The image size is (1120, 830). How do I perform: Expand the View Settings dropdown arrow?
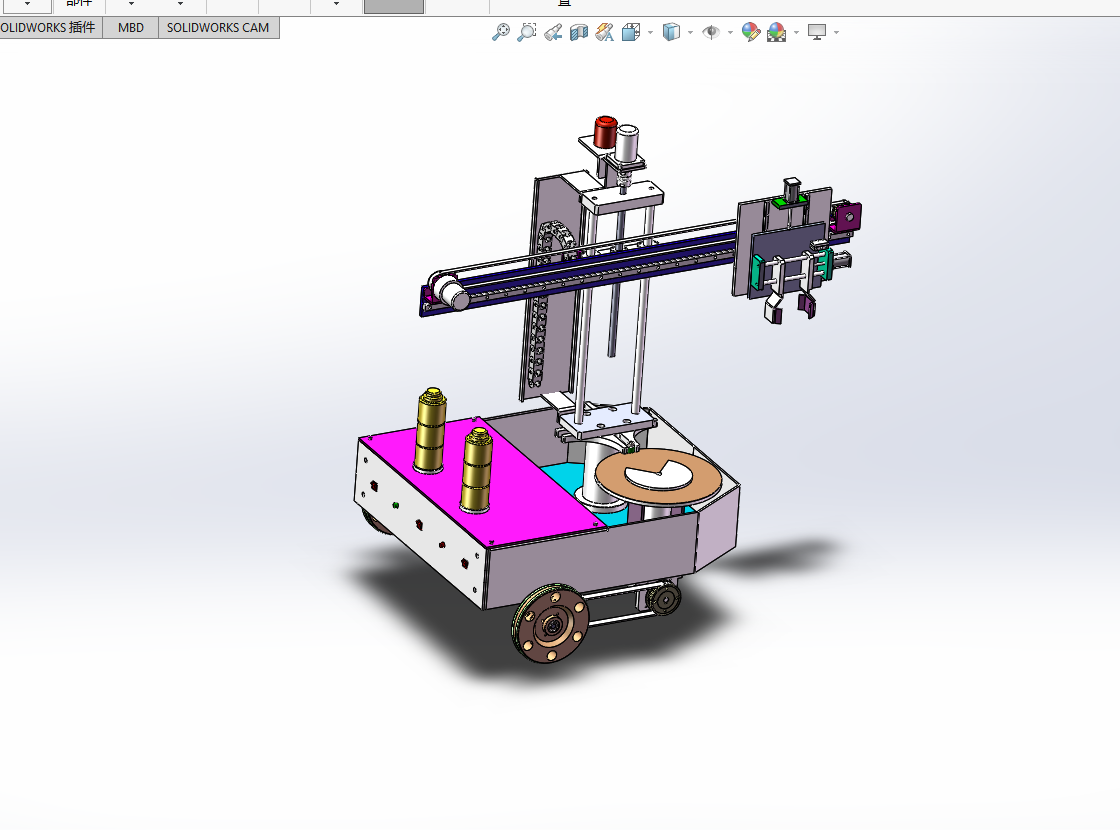836,32
